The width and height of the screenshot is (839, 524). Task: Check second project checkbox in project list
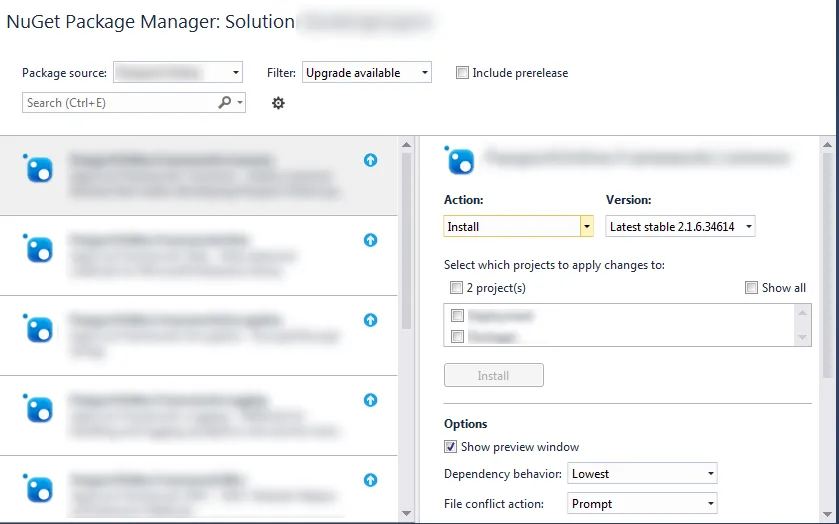pos(457,336)
